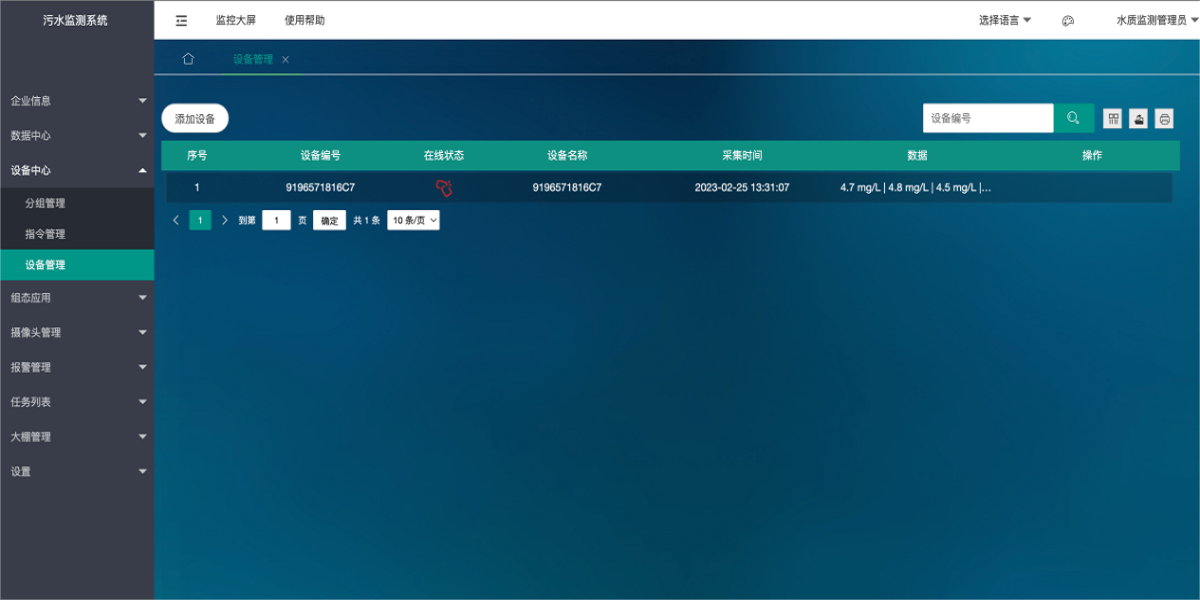This screenshot has width=1200, height=600.
Task: Focus the 设备编号 search input field
Action: click(987, 118)
